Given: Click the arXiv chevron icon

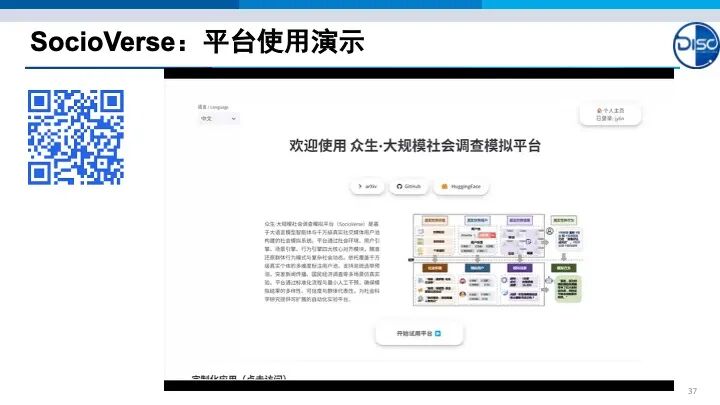Looking at the screenshot, I should click(x=358, y=186).
